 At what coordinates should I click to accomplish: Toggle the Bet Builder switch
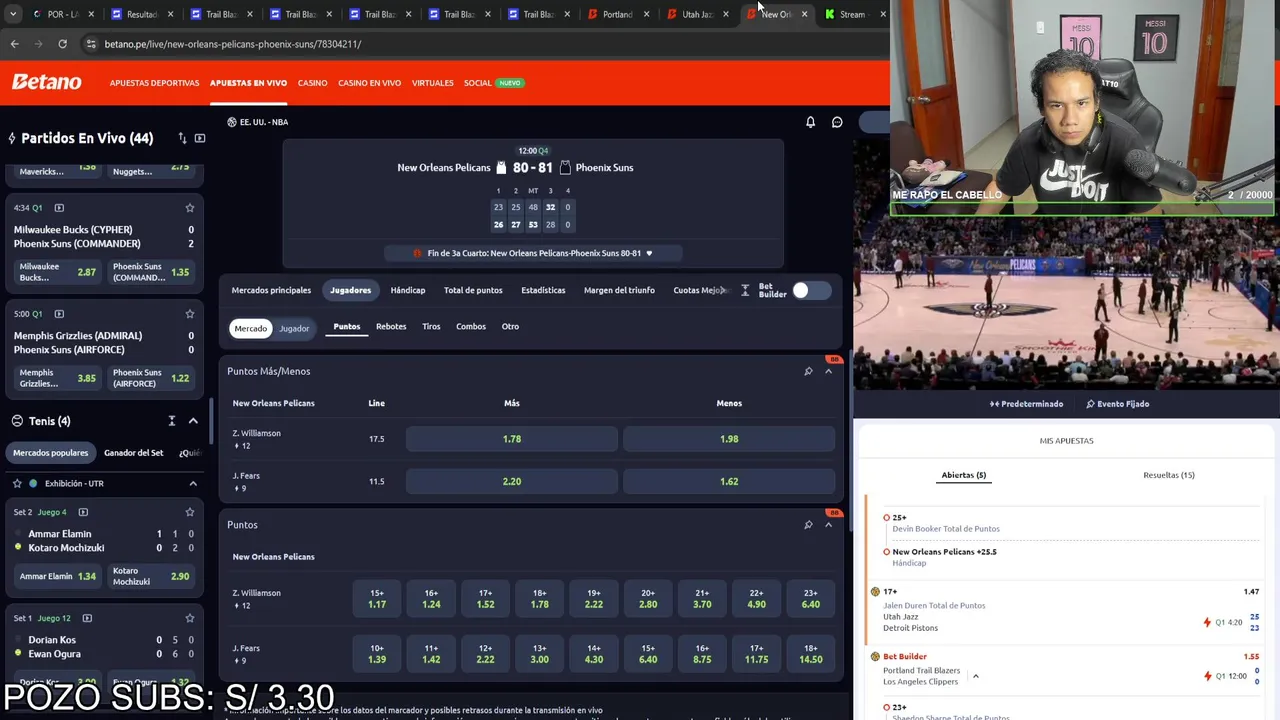click(811, 290)
